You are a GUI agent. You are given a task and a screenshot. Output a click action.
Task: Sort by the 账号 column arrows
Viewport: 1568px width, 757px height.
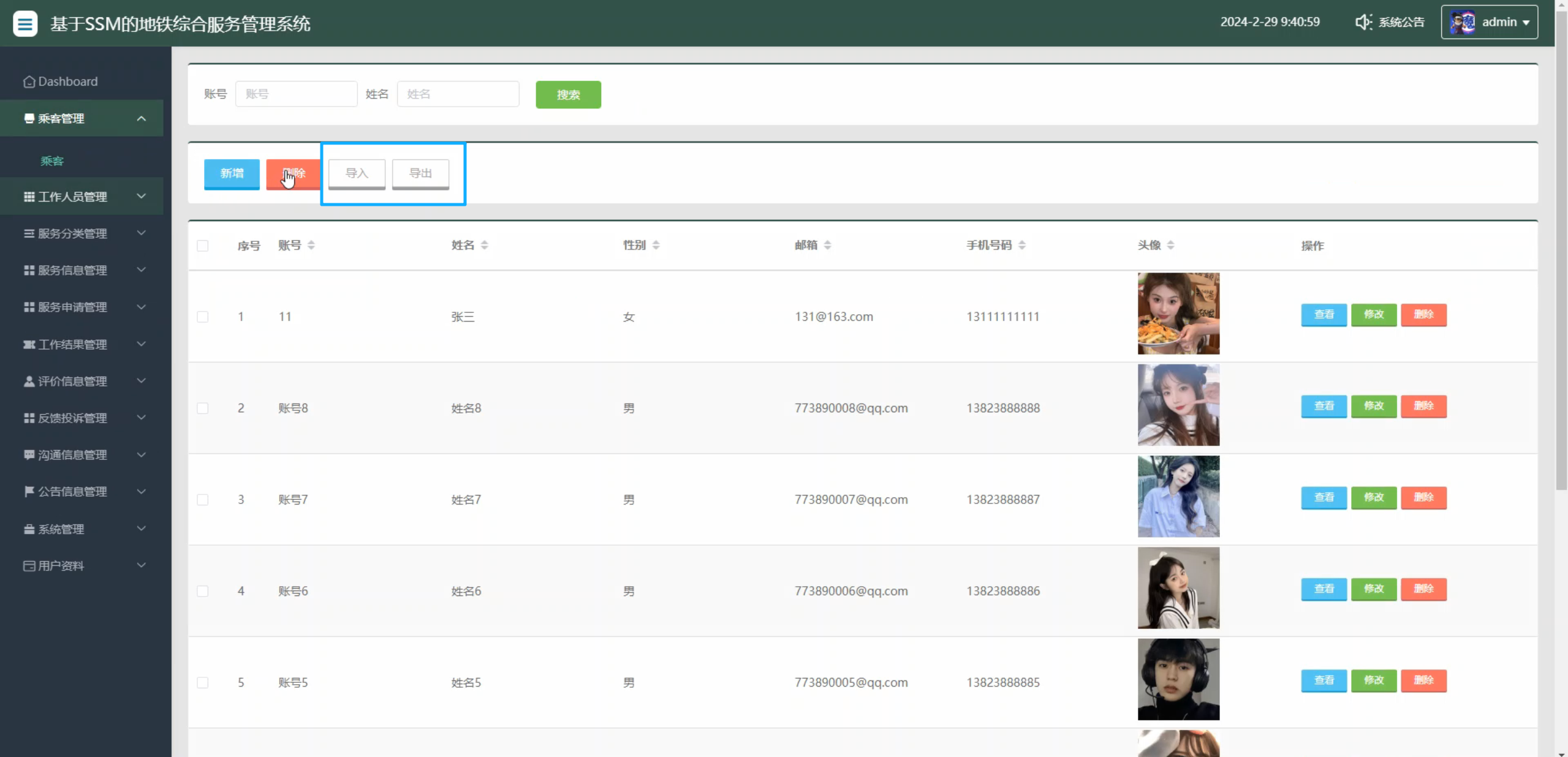click(311, 245)
